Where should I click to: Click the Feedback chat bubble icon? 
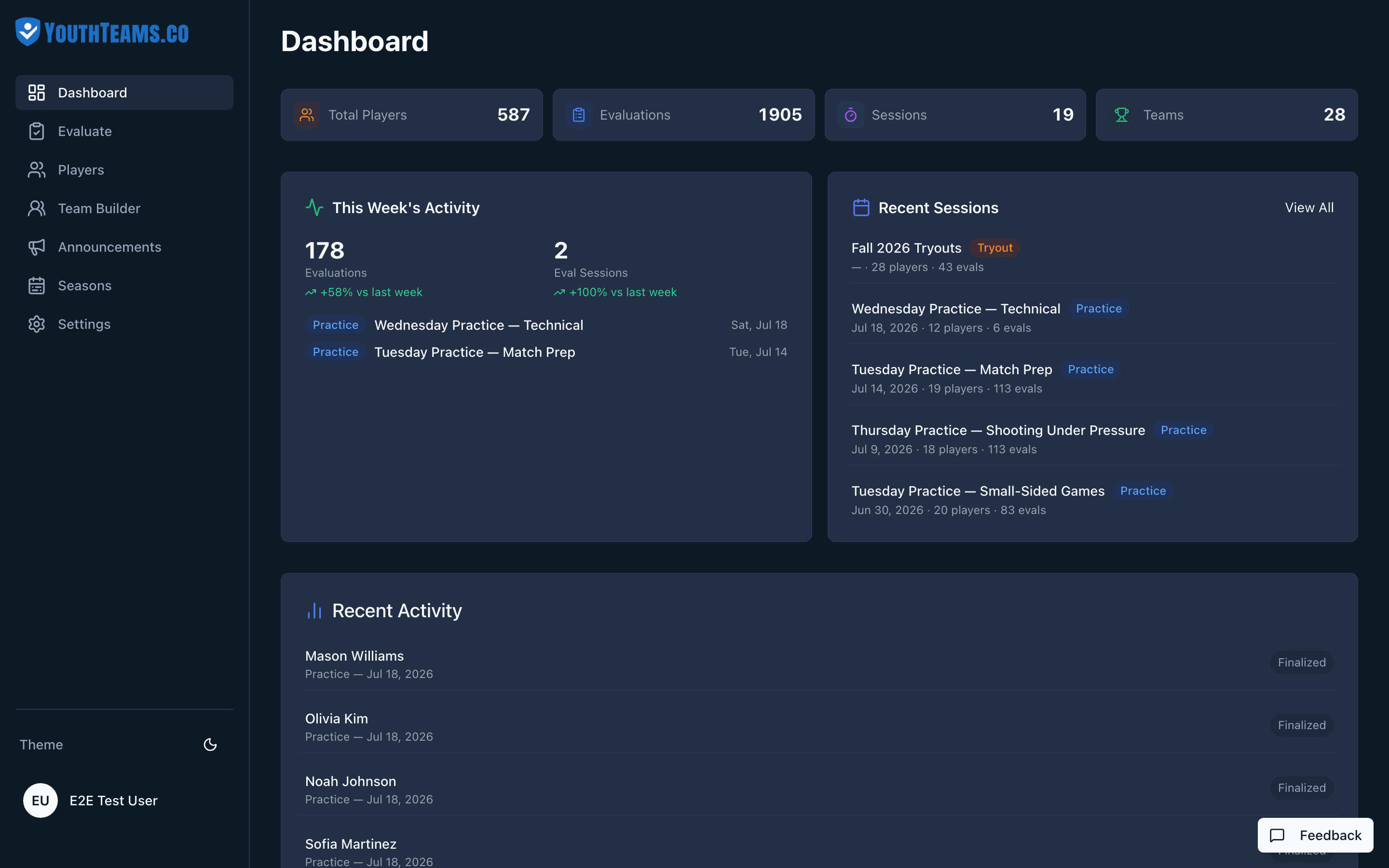click(1277, 835)
